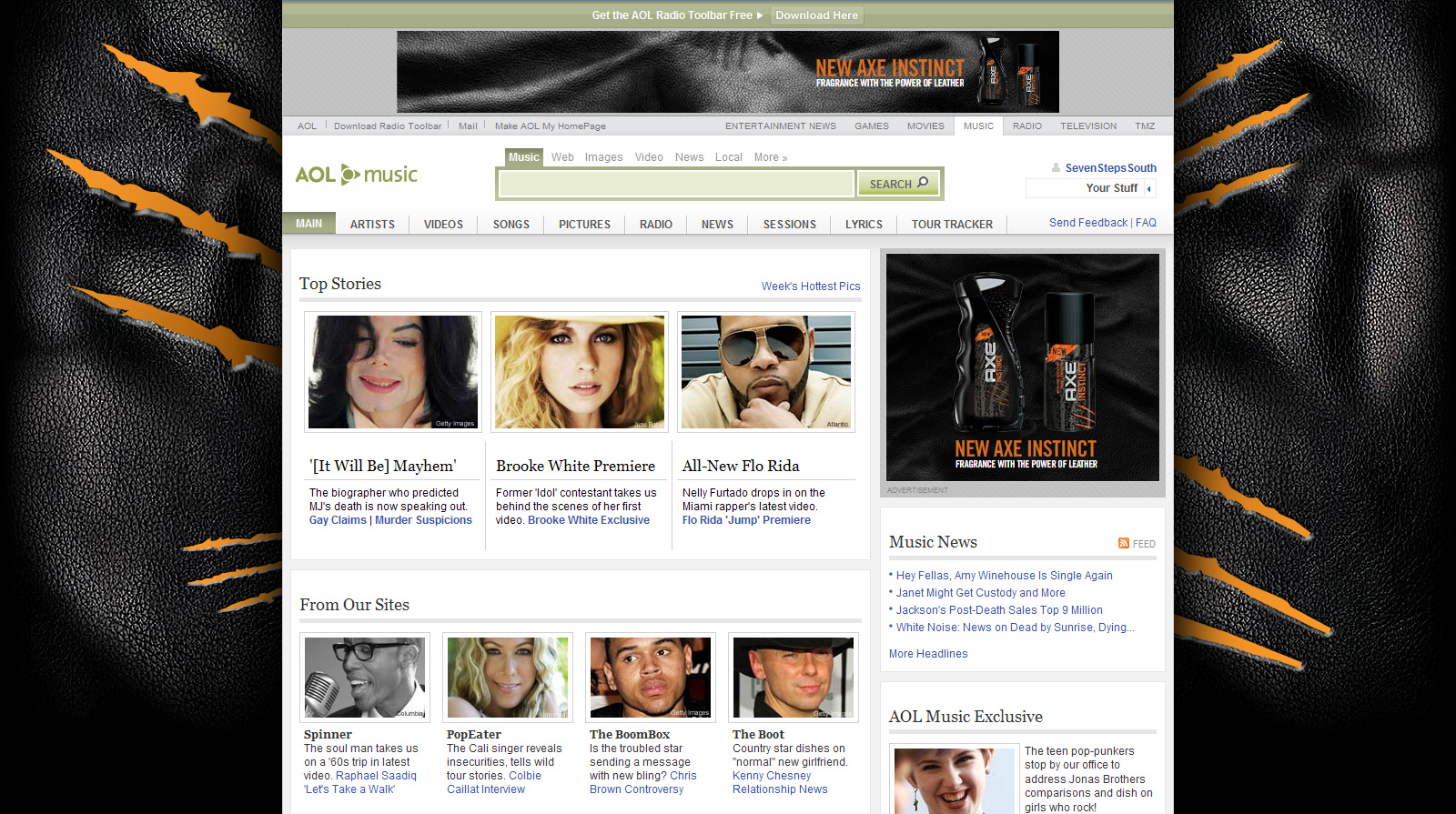Select the Video search tab

[x=649, y=157]
